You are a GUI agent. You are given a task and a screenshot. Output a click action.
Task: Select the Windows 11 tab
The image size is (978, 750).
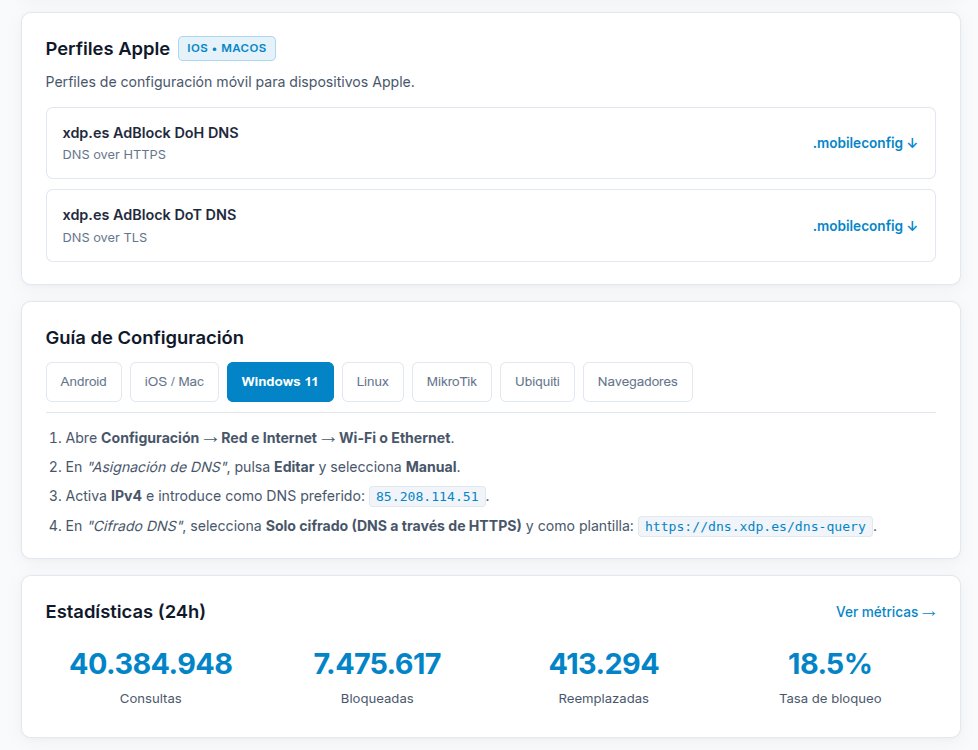pyautogui.click(x=280, y=382)
